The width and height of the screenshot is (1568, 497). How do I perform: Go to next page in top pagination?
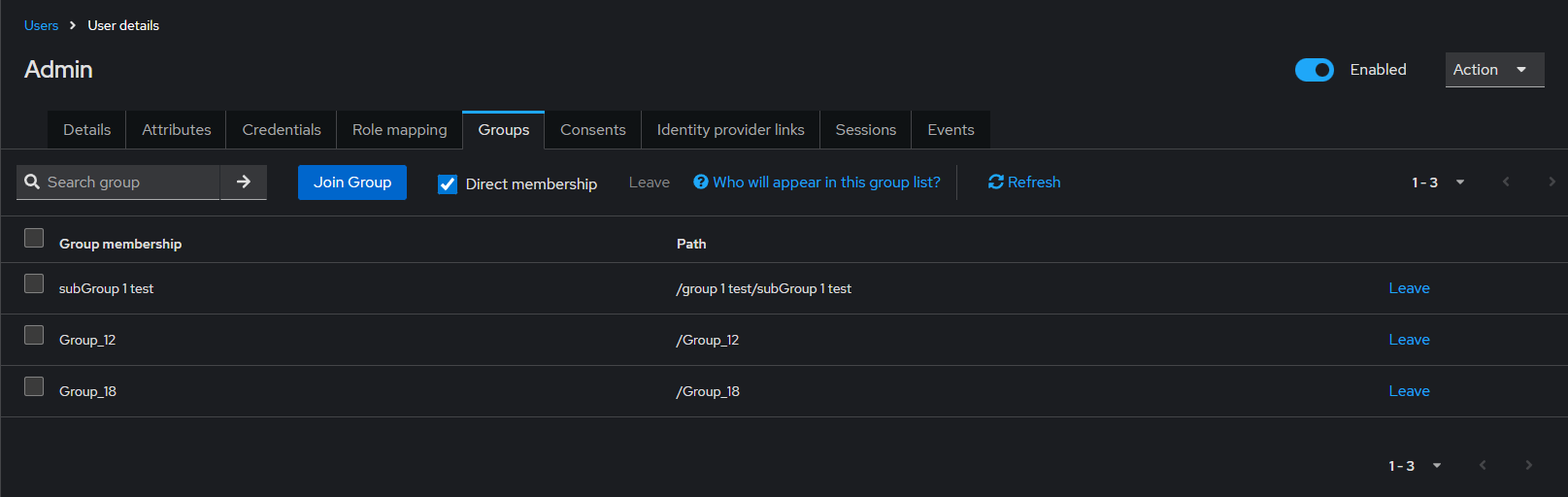tap(1551, 182)
